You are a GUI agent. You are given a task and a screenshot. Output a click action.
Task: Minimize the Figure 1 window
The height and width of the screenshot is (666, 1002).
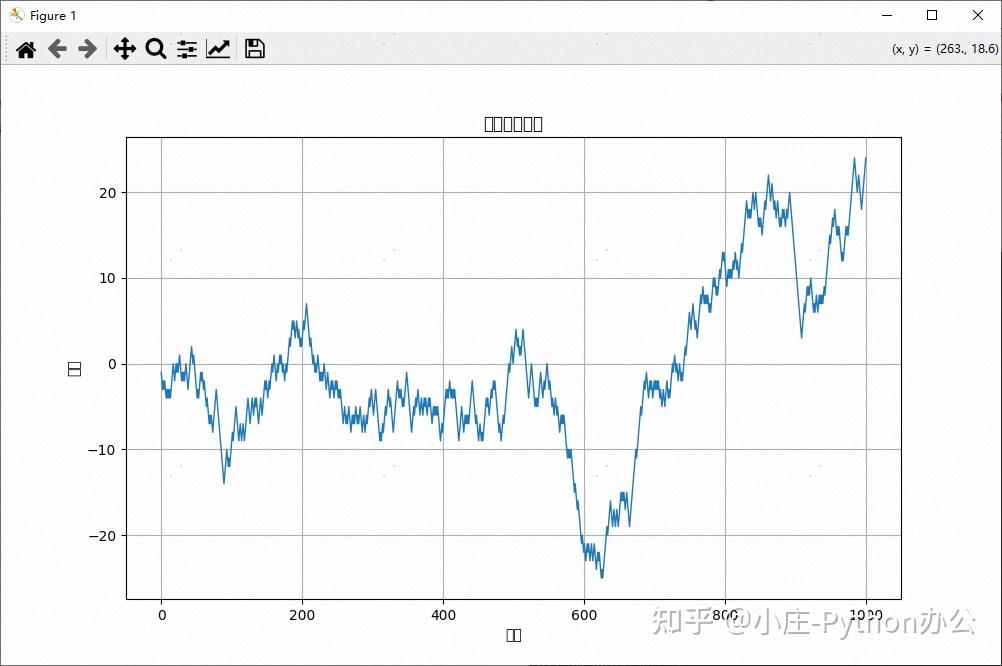click(x=886, y=15)
